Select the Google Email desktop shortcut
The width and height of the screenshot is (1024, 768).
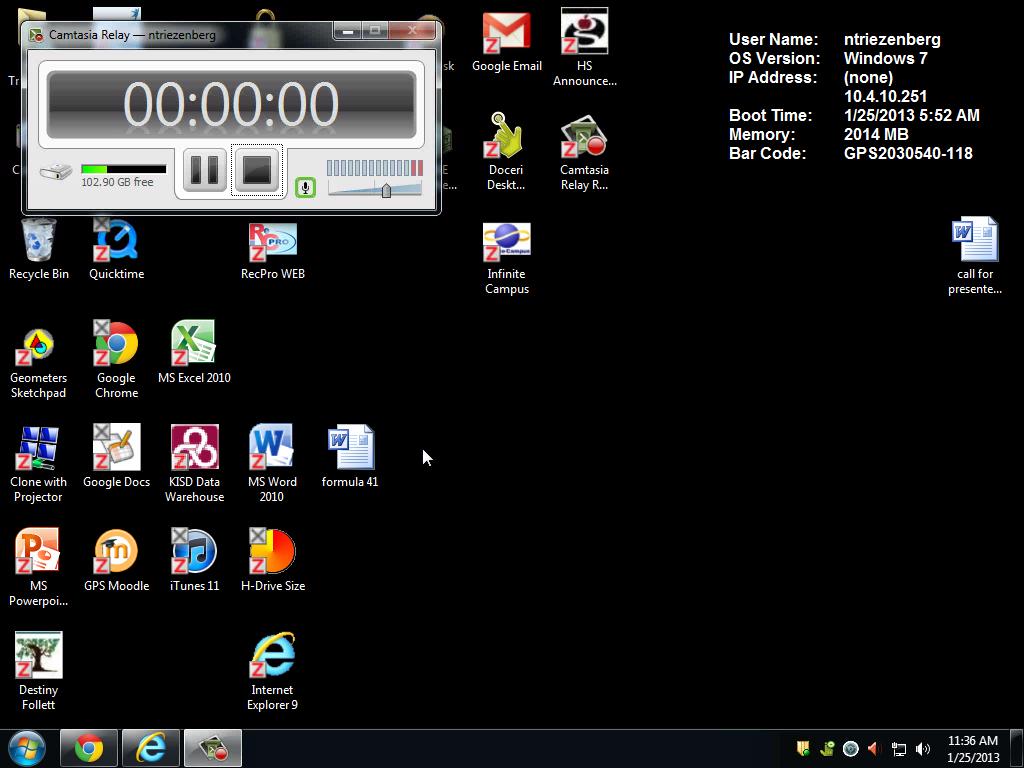pyautogui.click(x=507, y=42)
